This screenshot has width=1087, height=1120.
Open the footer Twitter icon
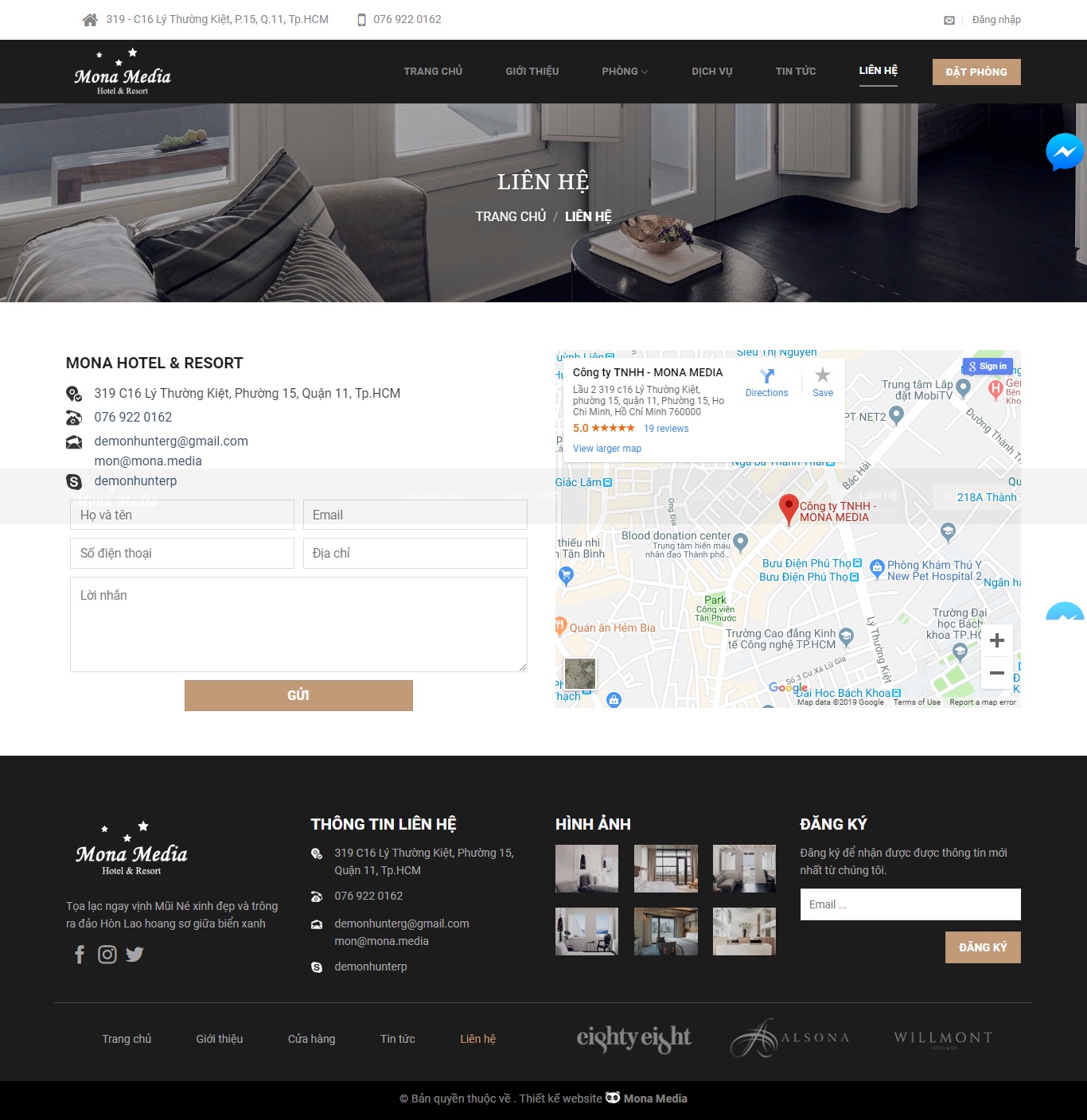(134, 955)
